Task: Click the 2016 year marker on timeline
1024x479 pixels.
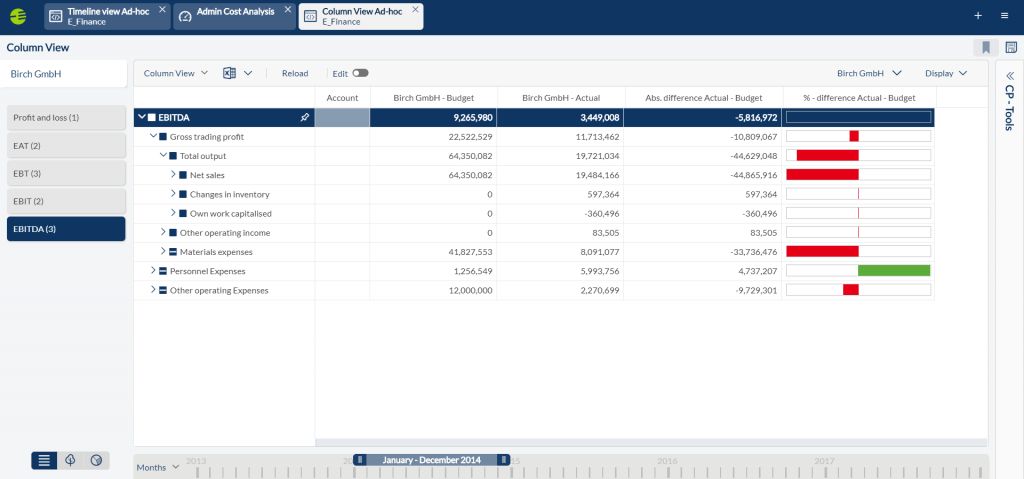Action: (x=667, y=461)
